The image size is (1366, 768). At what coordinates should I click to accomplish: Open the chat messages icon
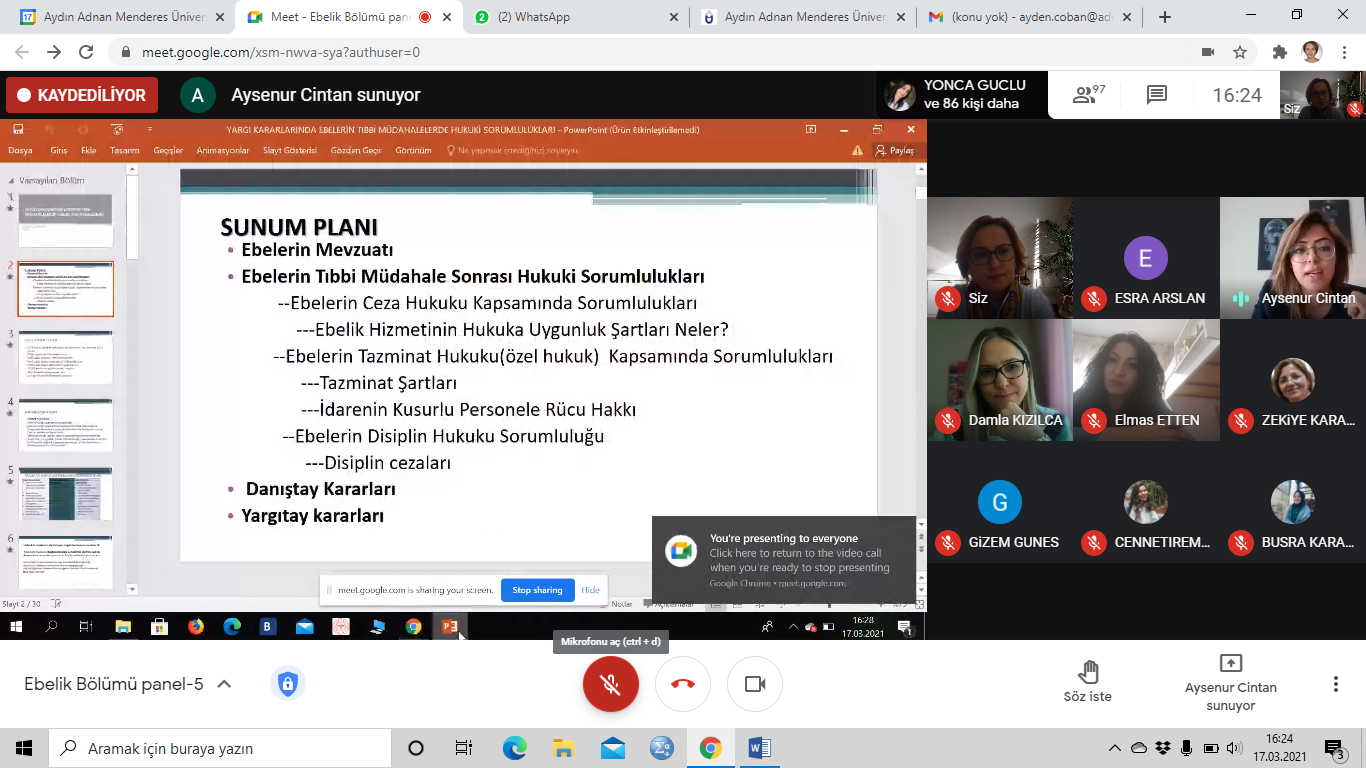1157,95
